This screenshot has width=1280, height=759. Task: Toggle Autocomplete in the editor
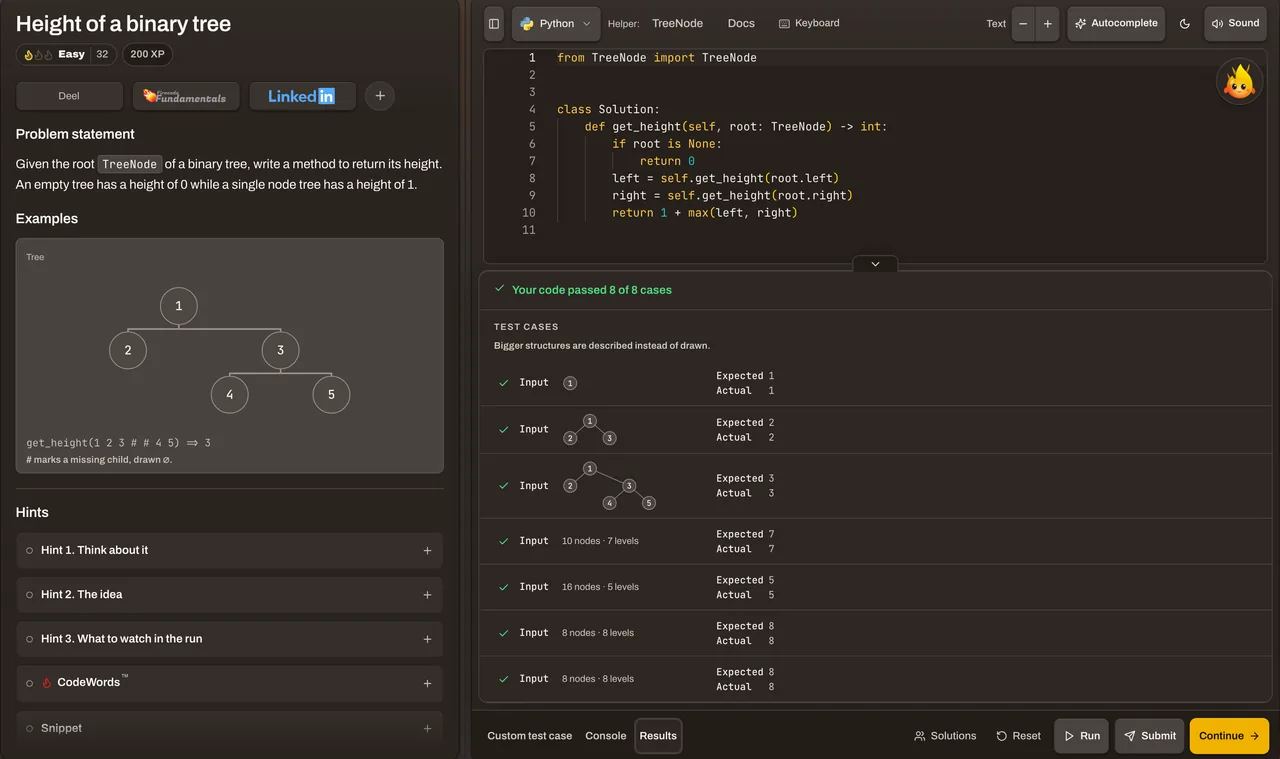(x=1116, y=24)
